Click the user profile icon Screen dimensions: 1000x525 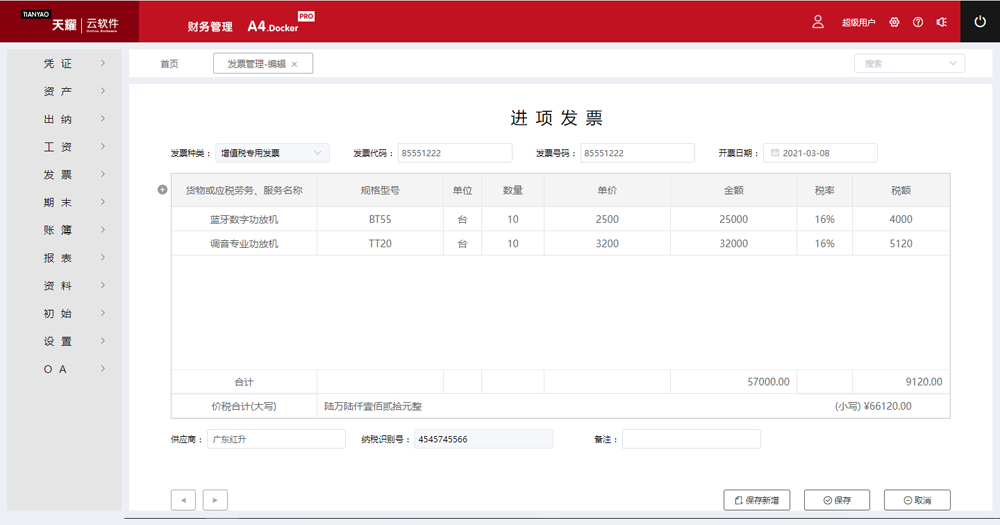tap(818, 22)
